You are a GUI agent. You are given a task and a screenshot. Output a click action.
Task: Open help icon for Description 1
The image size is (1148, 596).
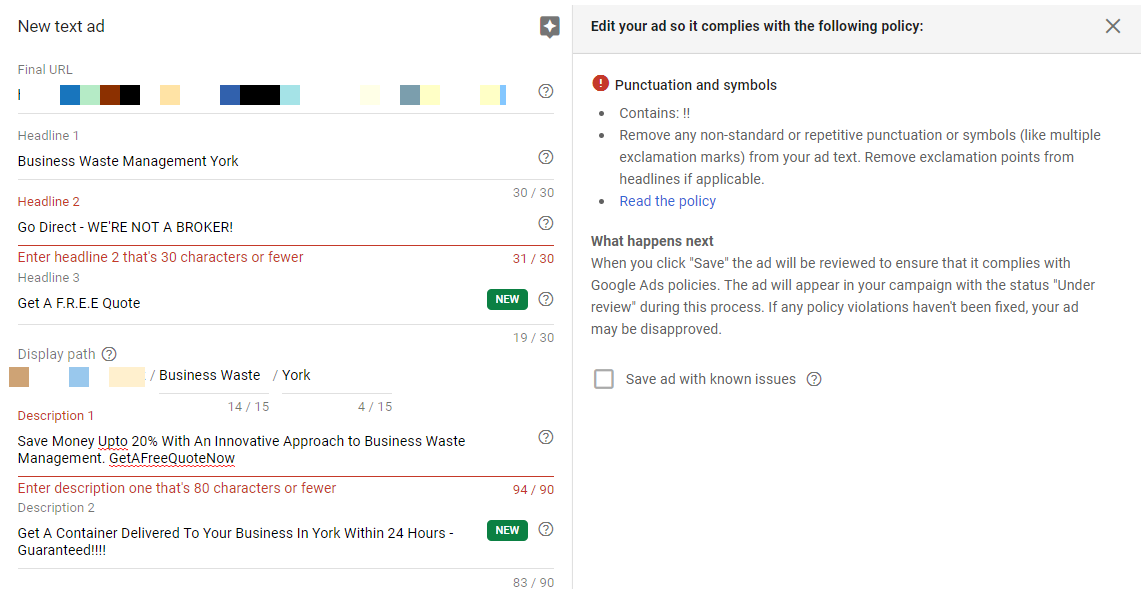tap(546, 437)
